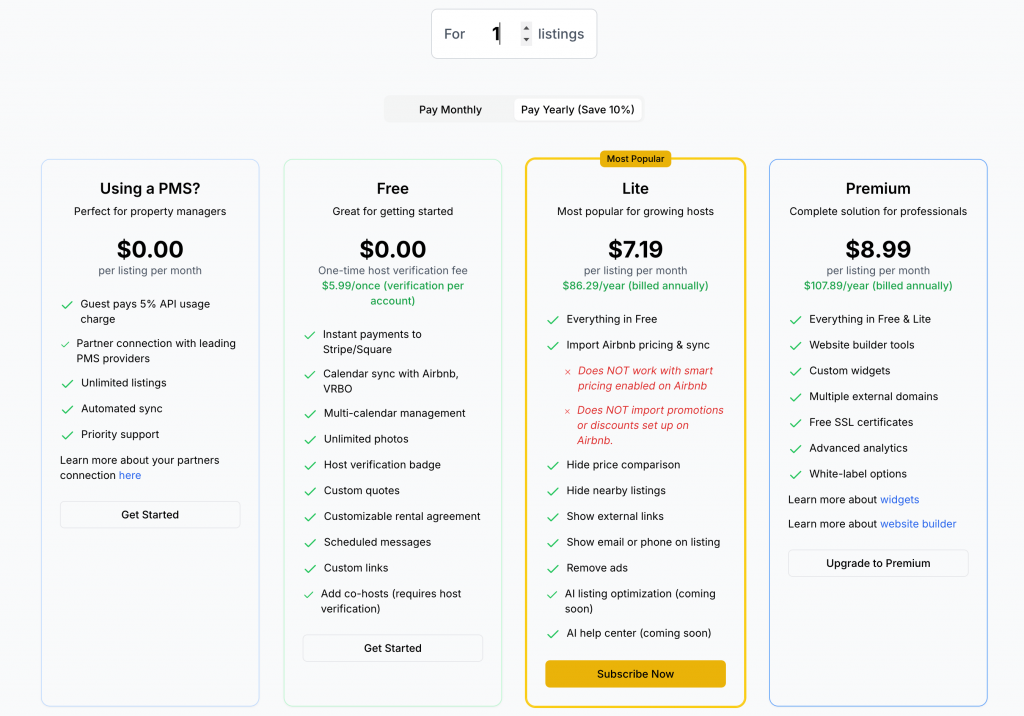Open the widgets learn more link
Viewport: 1024px width, 716px height.
(899, 500)
